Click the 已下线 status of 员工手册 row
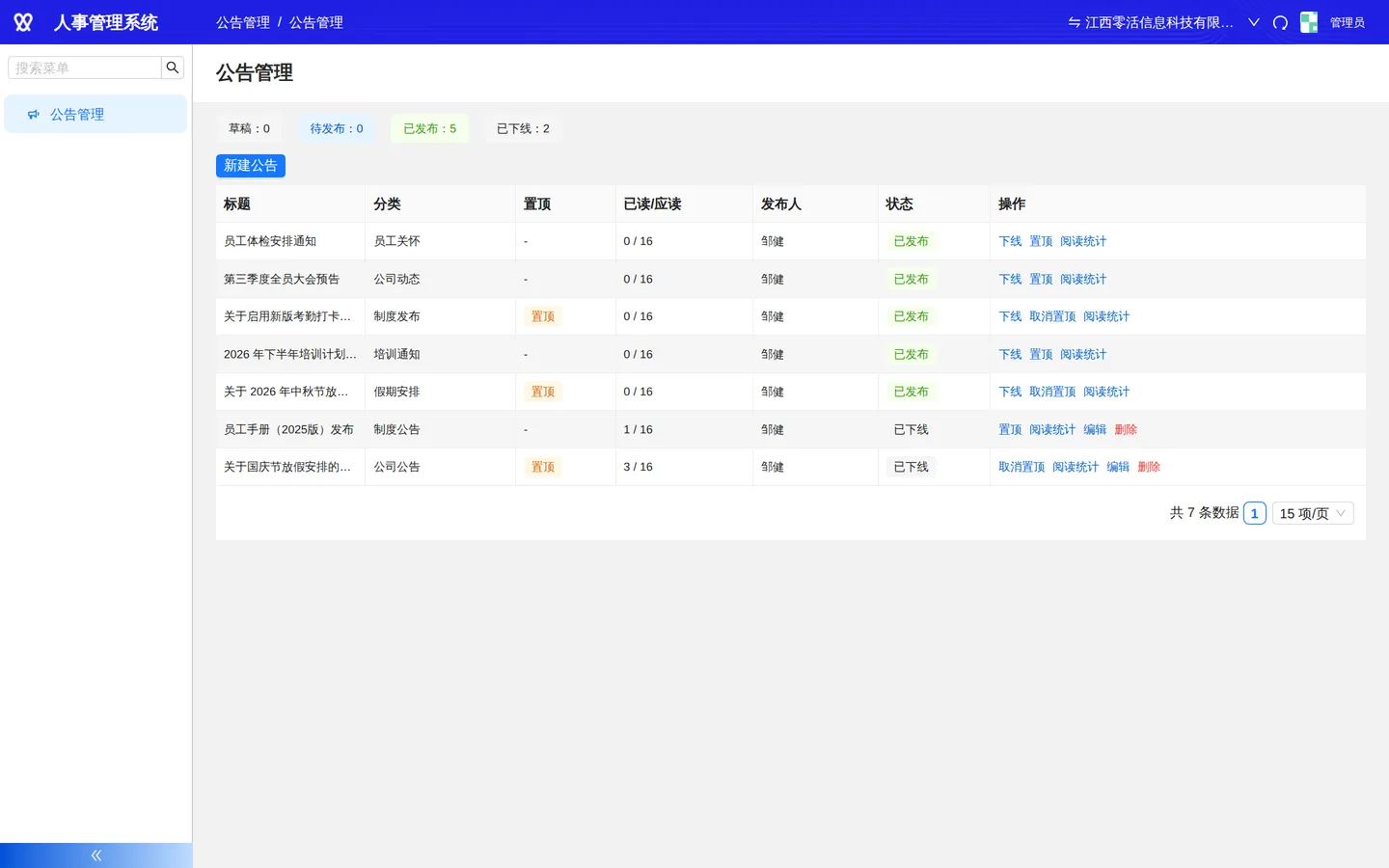The width and height of the screenshot is (1389, 868). [912, 429]
